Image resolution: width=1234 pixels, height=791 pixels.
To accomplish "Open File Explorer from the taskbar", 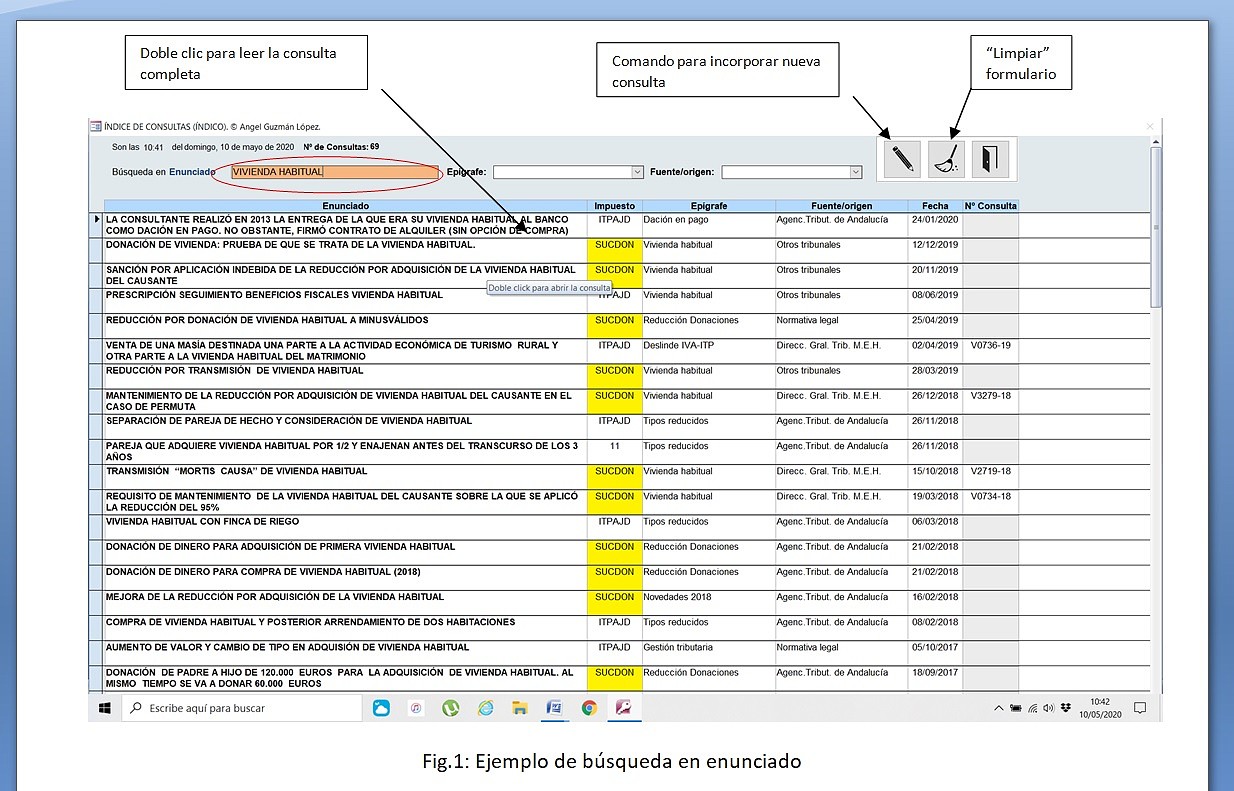I will 520,708.
